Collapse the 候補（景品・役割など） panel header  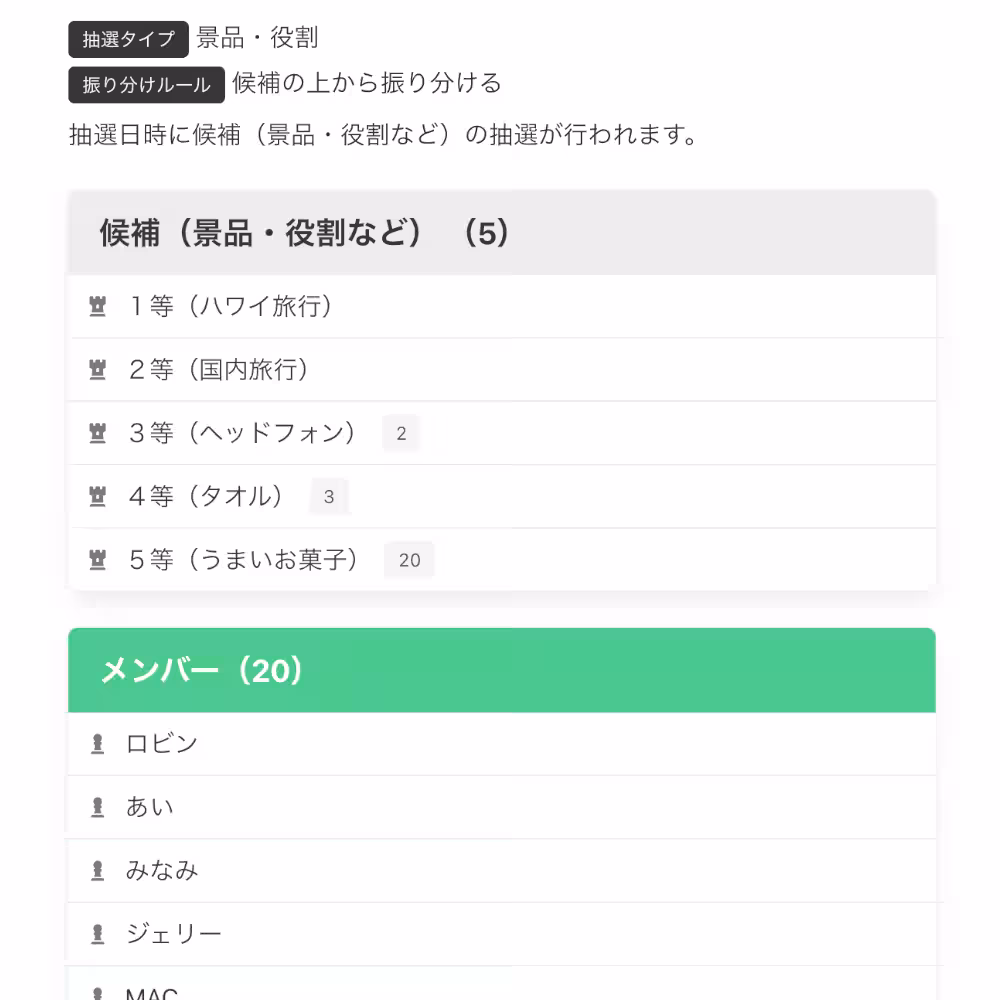(500, 233)
